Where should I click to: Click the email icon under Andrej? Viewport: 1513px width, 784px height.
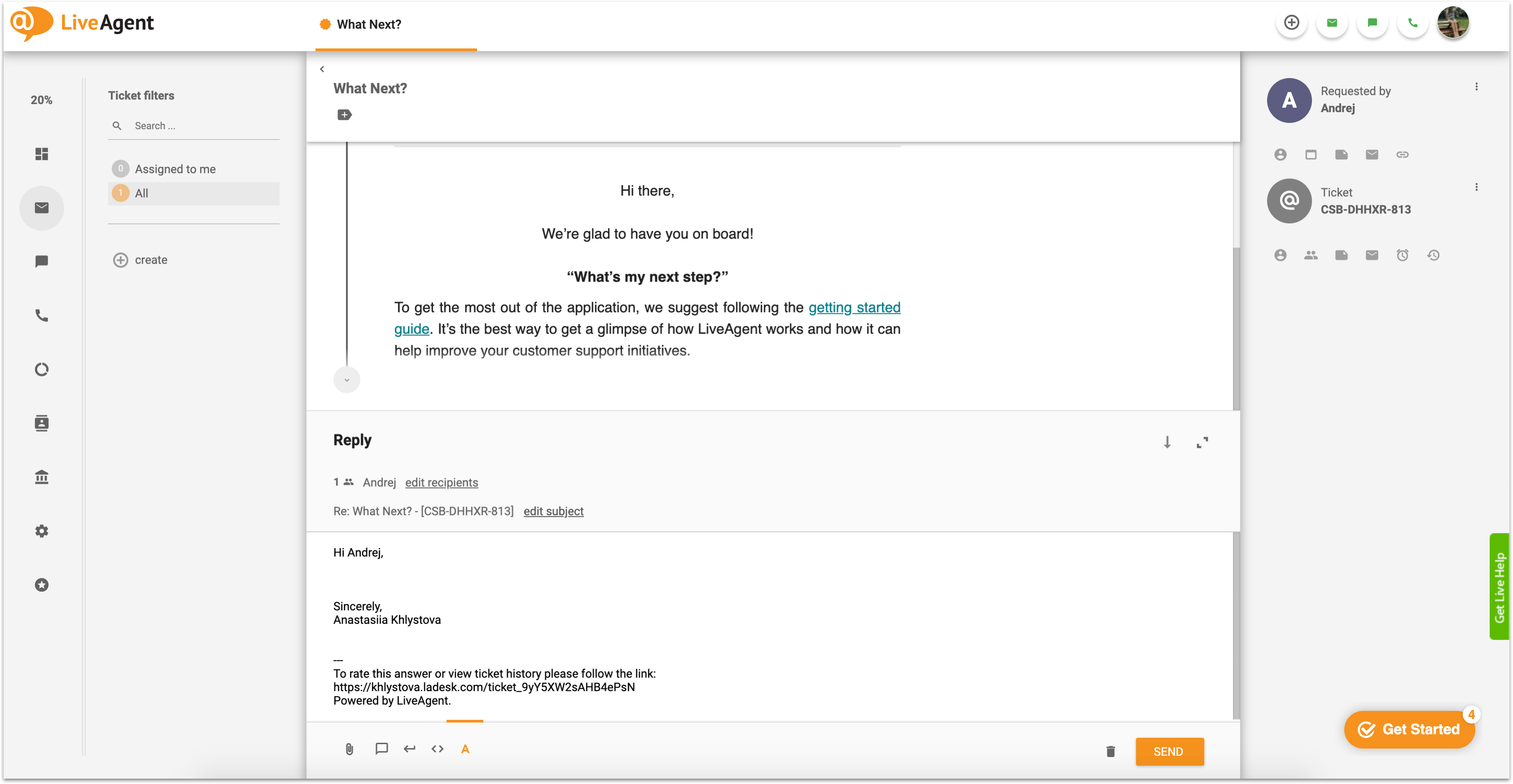pos(1372,154)
